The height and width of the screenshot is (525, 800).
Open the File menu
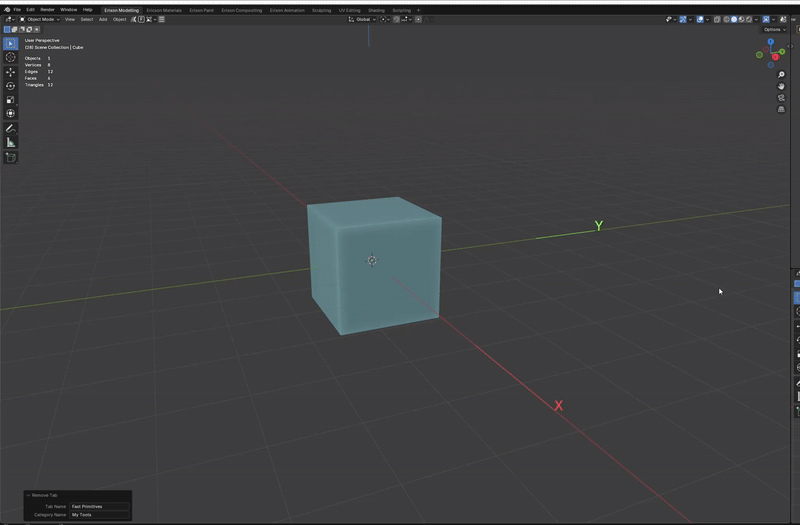coord(17,10)
